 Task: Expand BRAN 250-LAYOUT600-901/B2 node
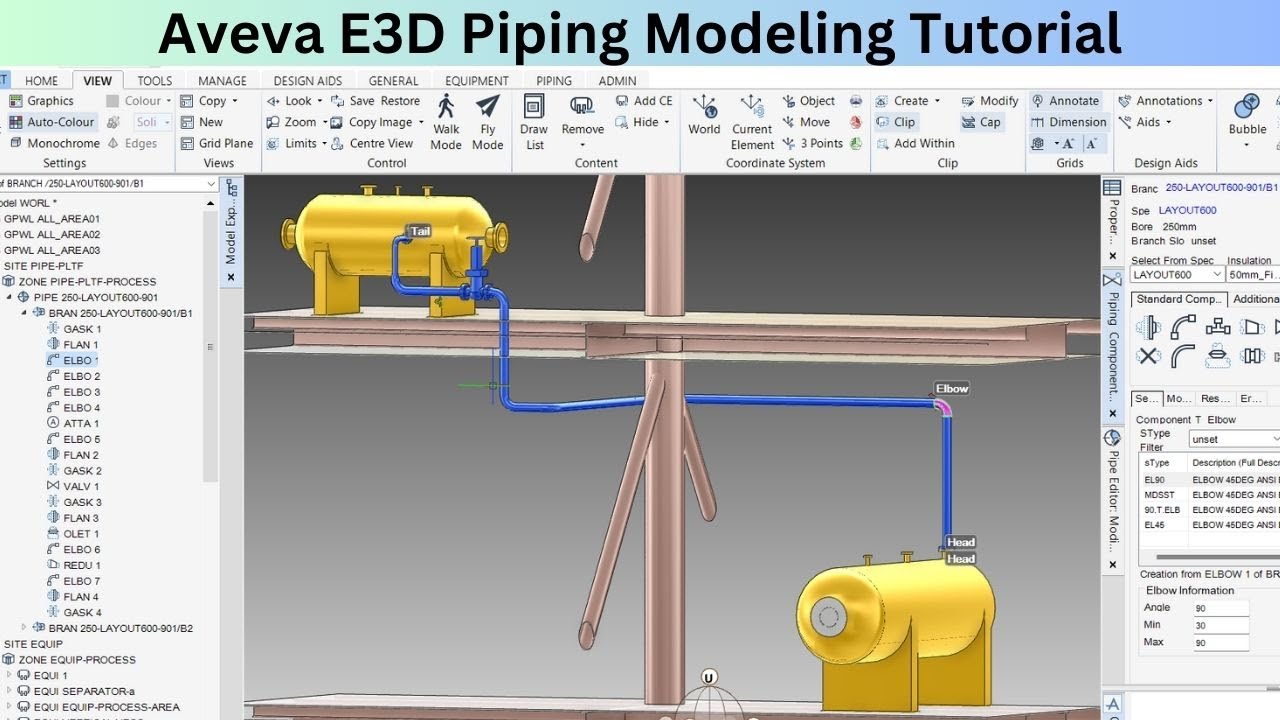pyautogui.click(x=25, y=628)
